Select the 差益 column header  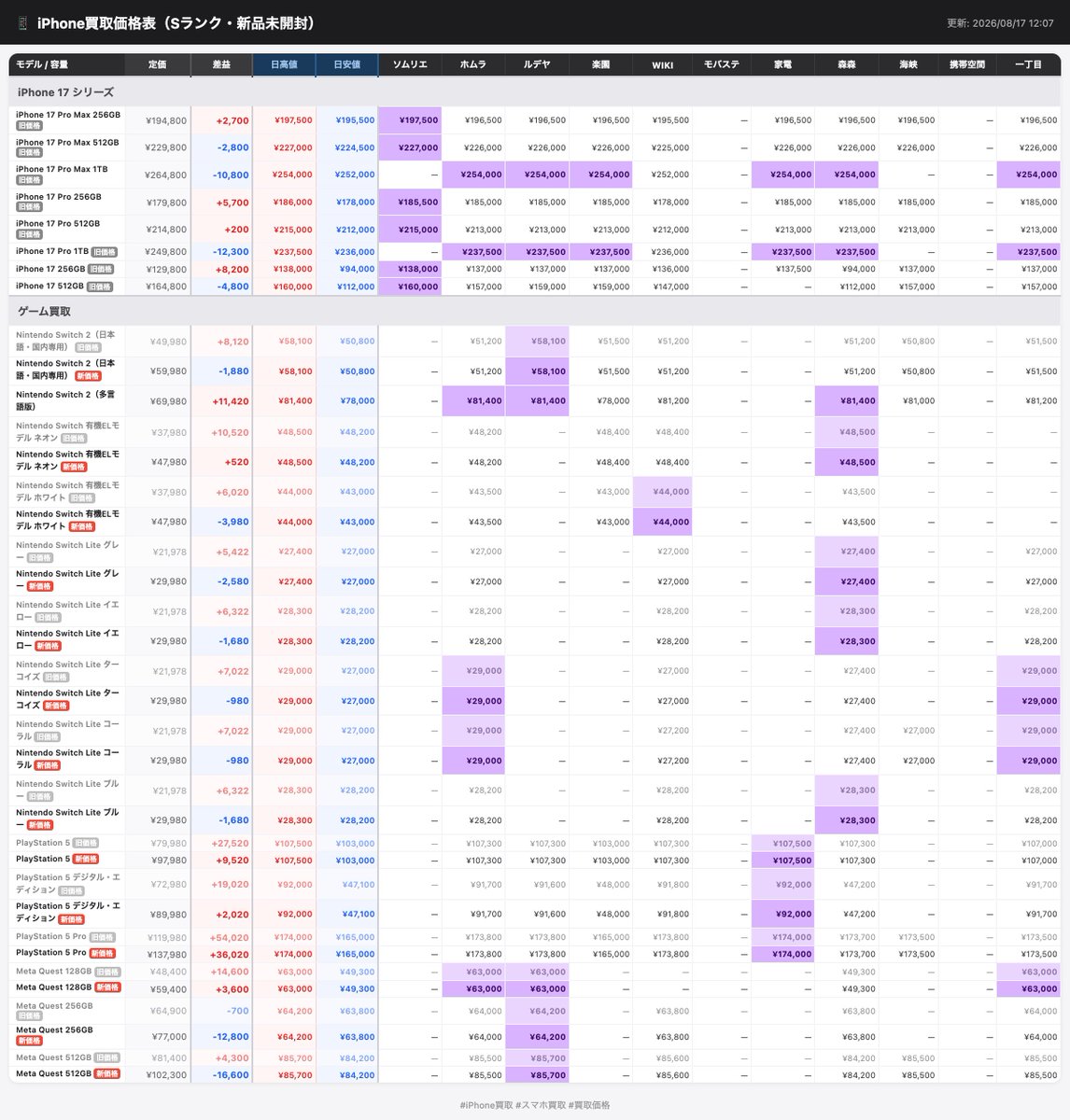pyautogui.click(x=221, y=64)
